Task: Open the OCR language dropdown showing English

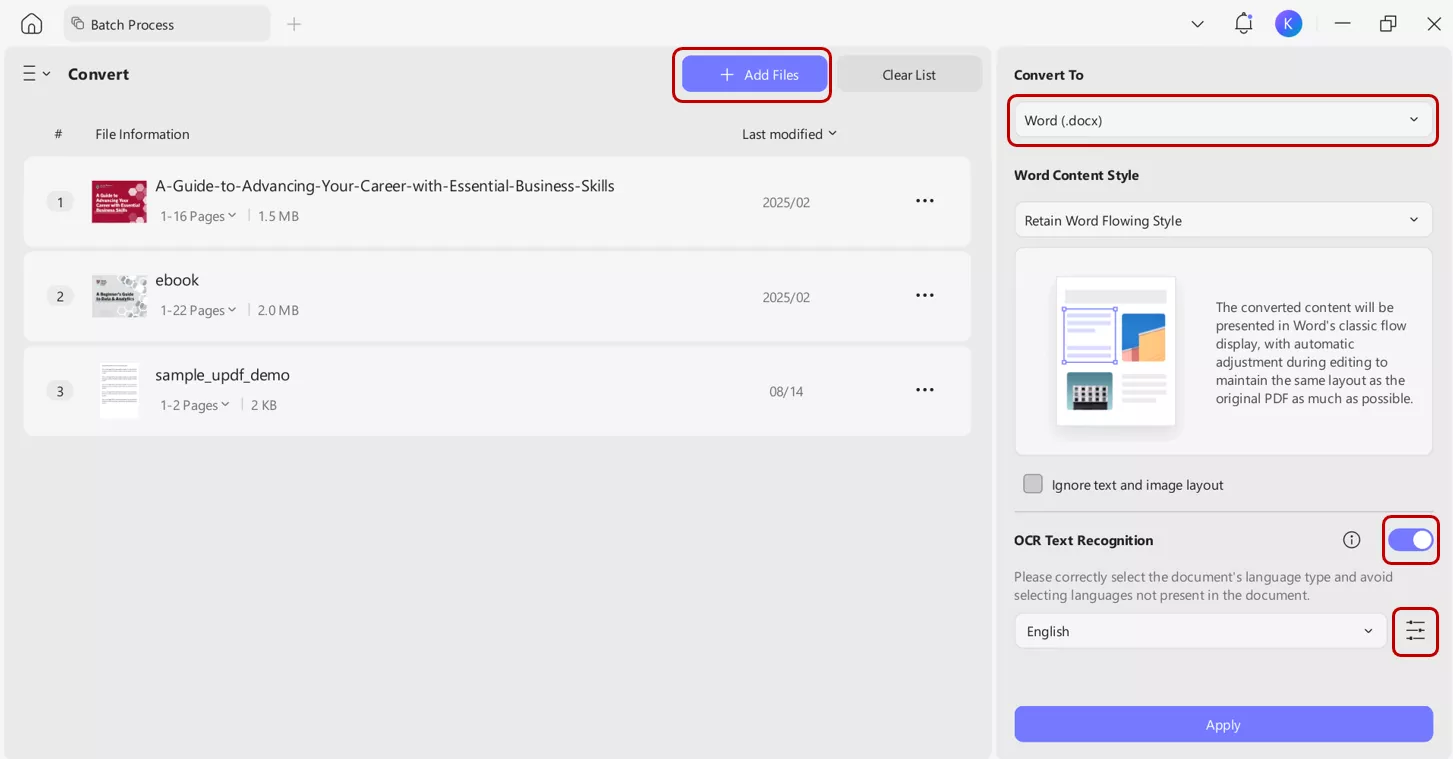Action: [x=1200, y=631]
